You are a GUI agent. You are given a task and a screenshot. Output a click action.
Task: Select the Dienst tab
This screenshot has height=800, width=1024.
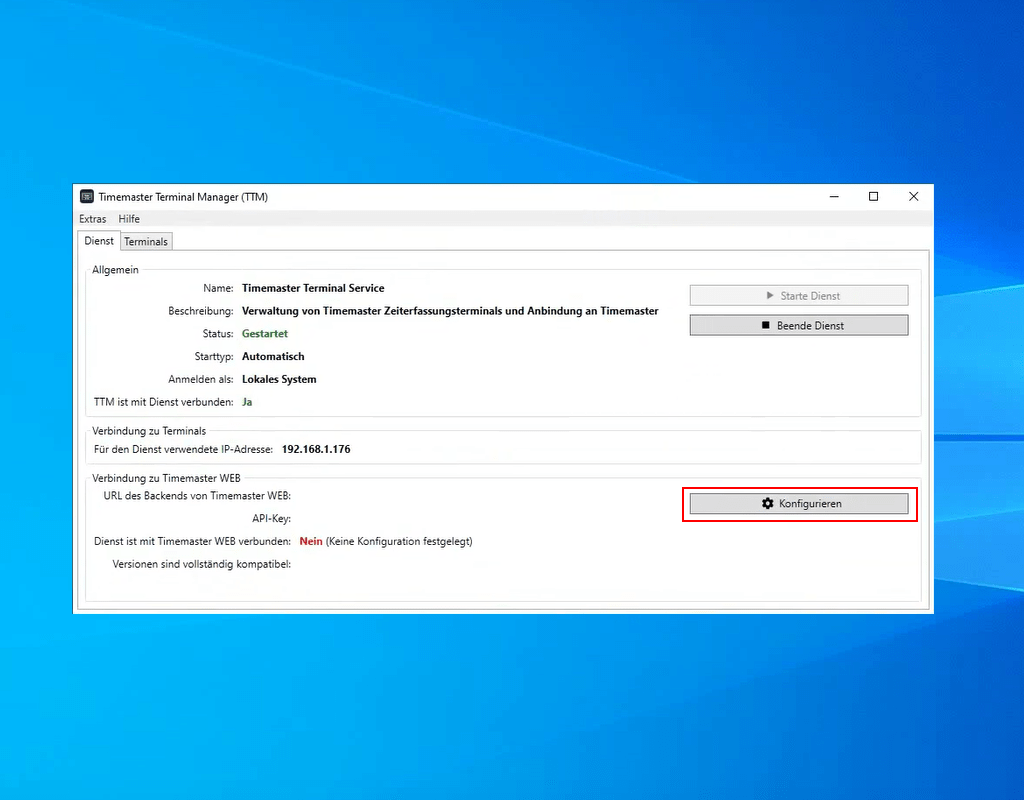coord(99,241)
